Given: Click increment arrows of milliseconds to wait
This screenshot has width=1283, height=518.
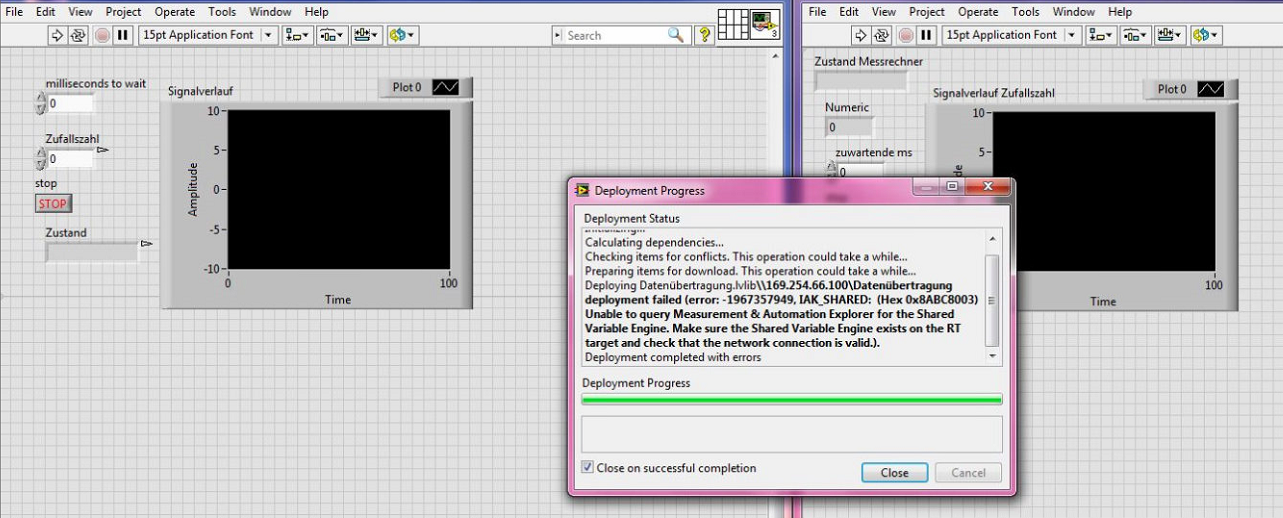Looking at the screenshot, I should click(41, 103).
